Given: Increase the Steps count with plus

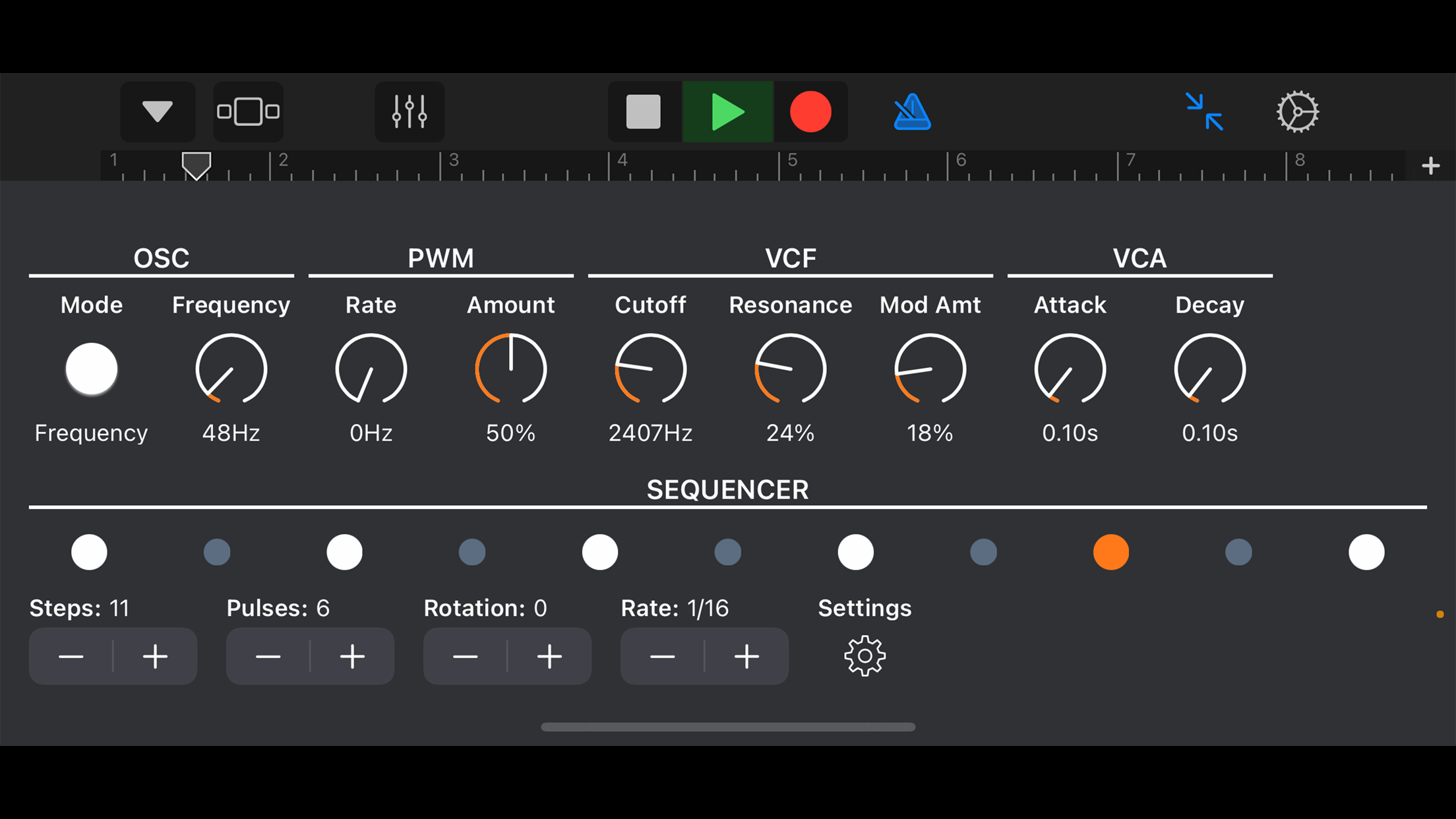Looking at the screenshot, I should [156, 656].
